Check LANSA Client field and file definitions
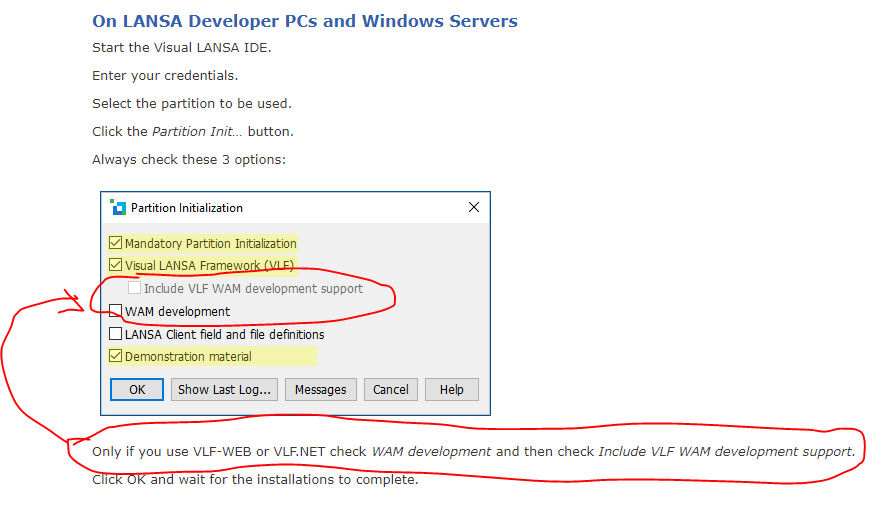This screenshot has width=886, height=505. click(x=115, y=334)
